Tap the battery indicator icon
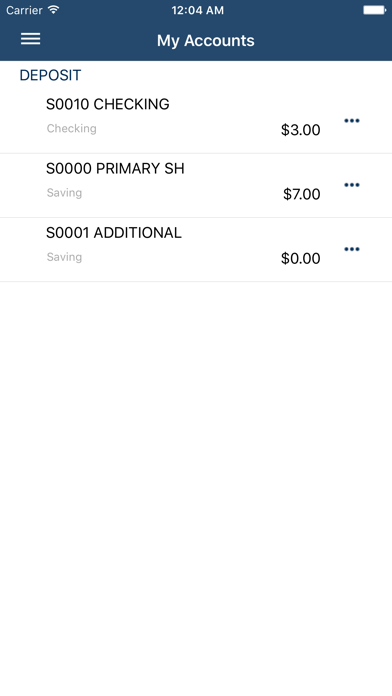This screenshot has width=392, height=696. coord(375,10)
